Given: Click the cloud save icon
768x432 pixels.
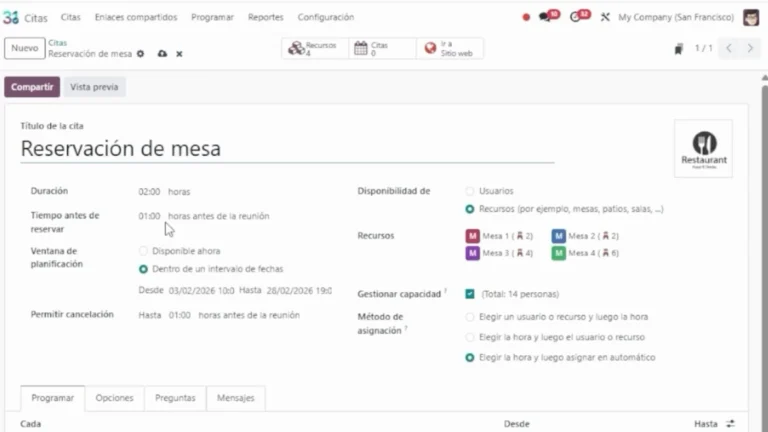Looking at the screenshot, I should (162, 54).
